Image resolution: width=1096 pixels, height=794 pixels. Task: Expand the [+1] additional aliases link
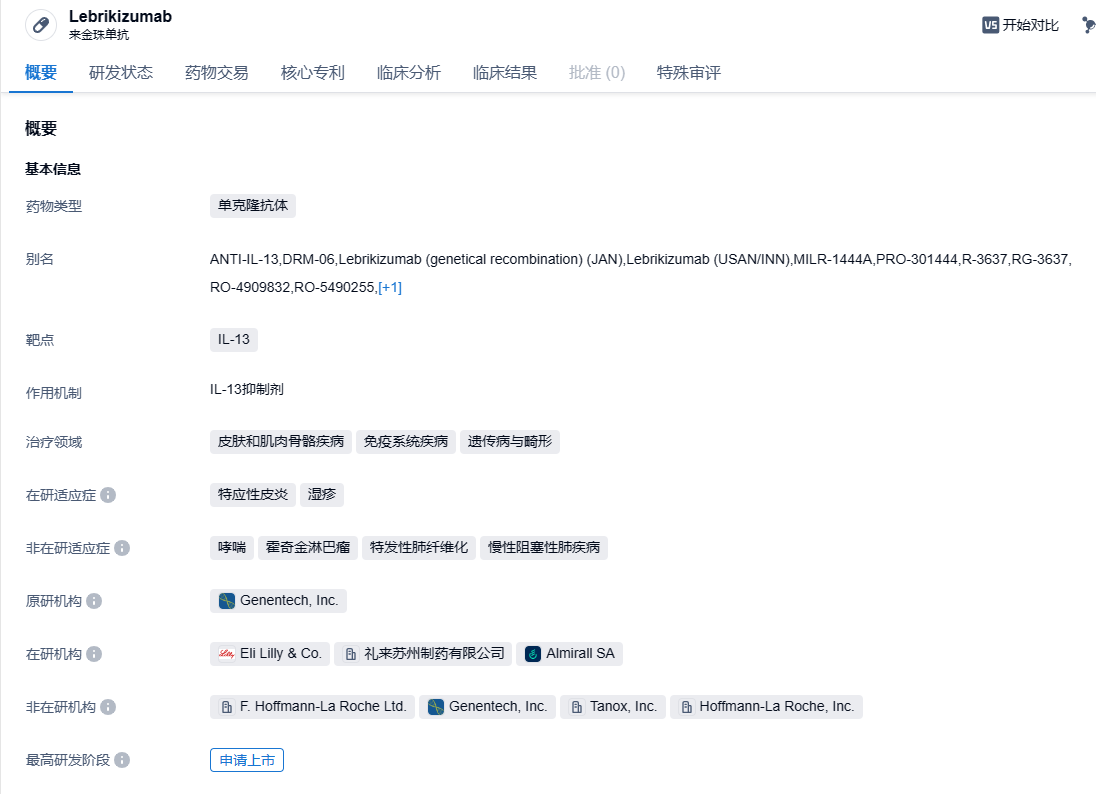390,288
